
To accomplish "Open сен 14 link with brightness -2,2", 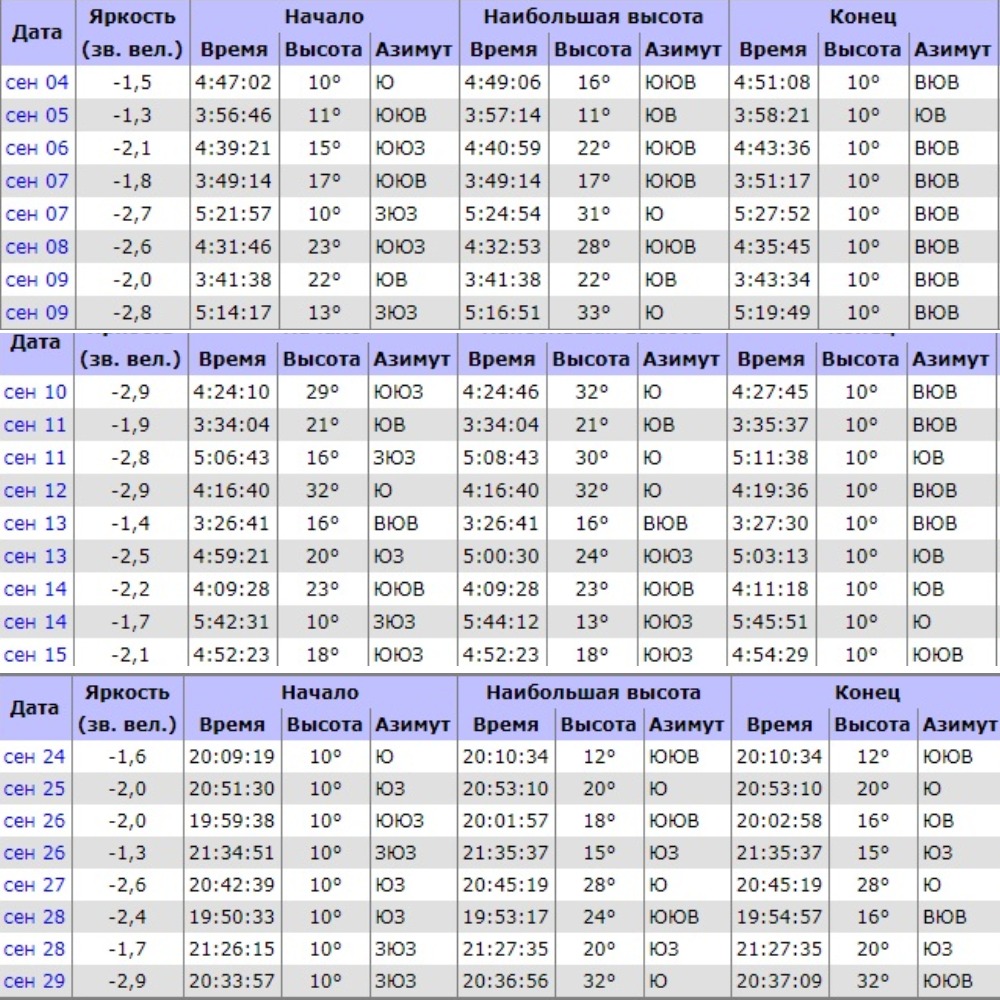I will point(35,589).
